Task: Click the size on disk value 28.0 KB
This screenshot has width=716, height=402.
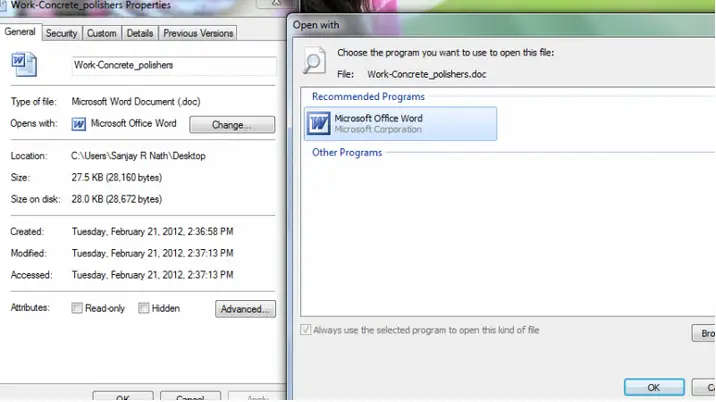Action: tap(116, 199)
